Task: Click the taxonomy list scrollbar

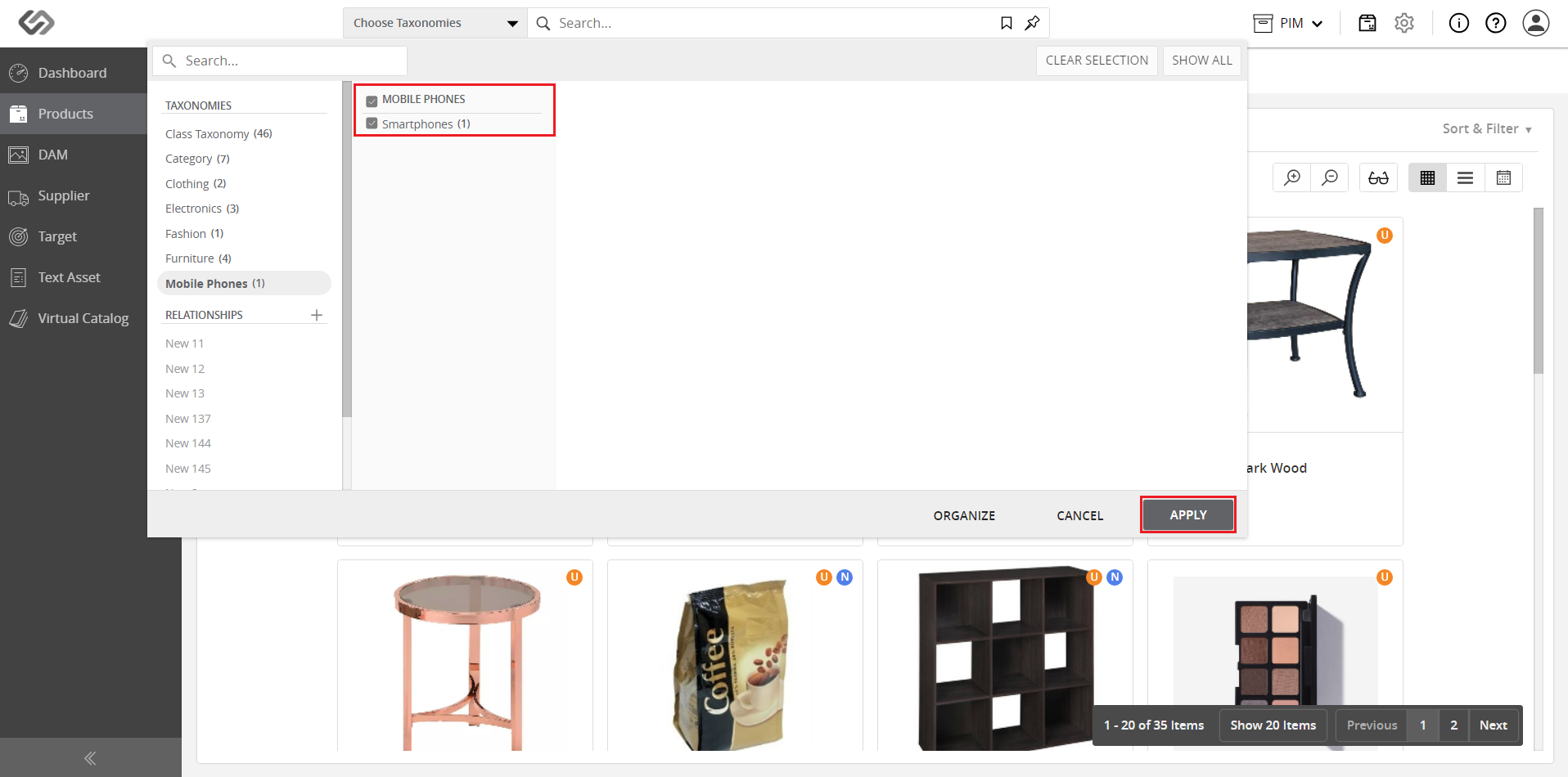Action: coord(347,249)
